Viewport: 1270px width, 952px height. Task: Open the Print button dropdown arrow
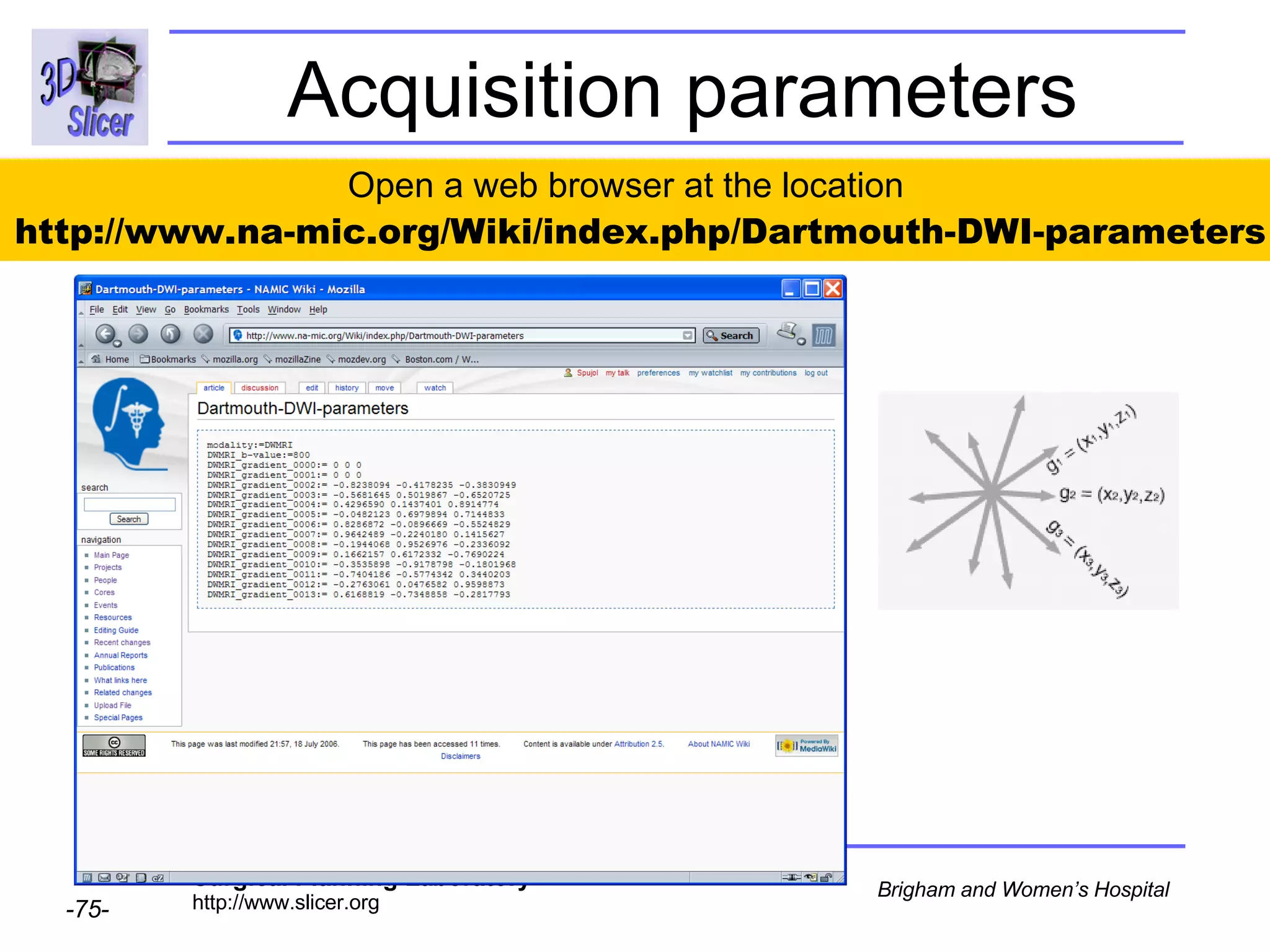(x=801, y=342)
